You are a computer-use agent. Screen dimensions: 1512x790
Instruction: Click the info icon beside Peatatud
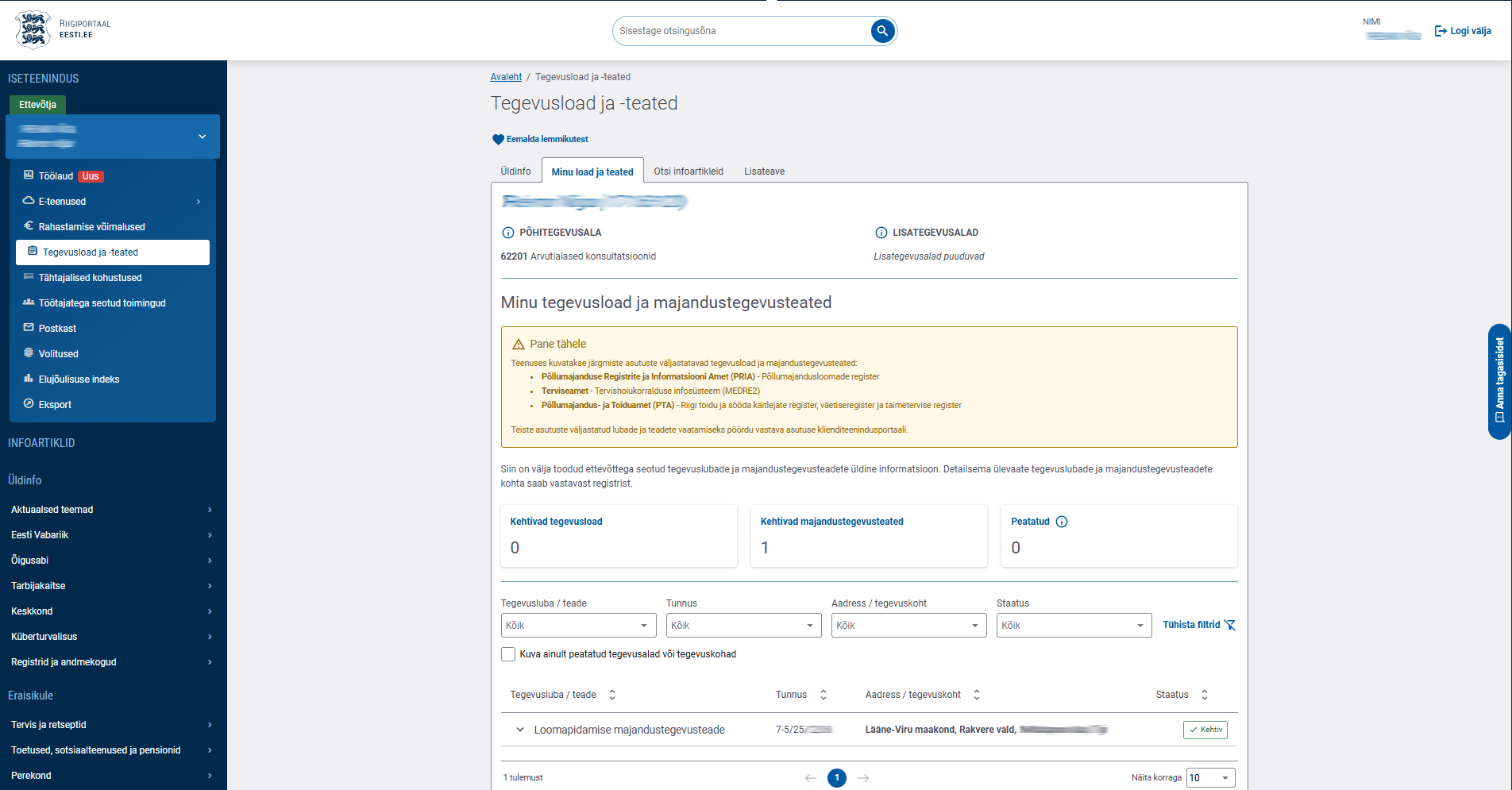coord(1062,522)
